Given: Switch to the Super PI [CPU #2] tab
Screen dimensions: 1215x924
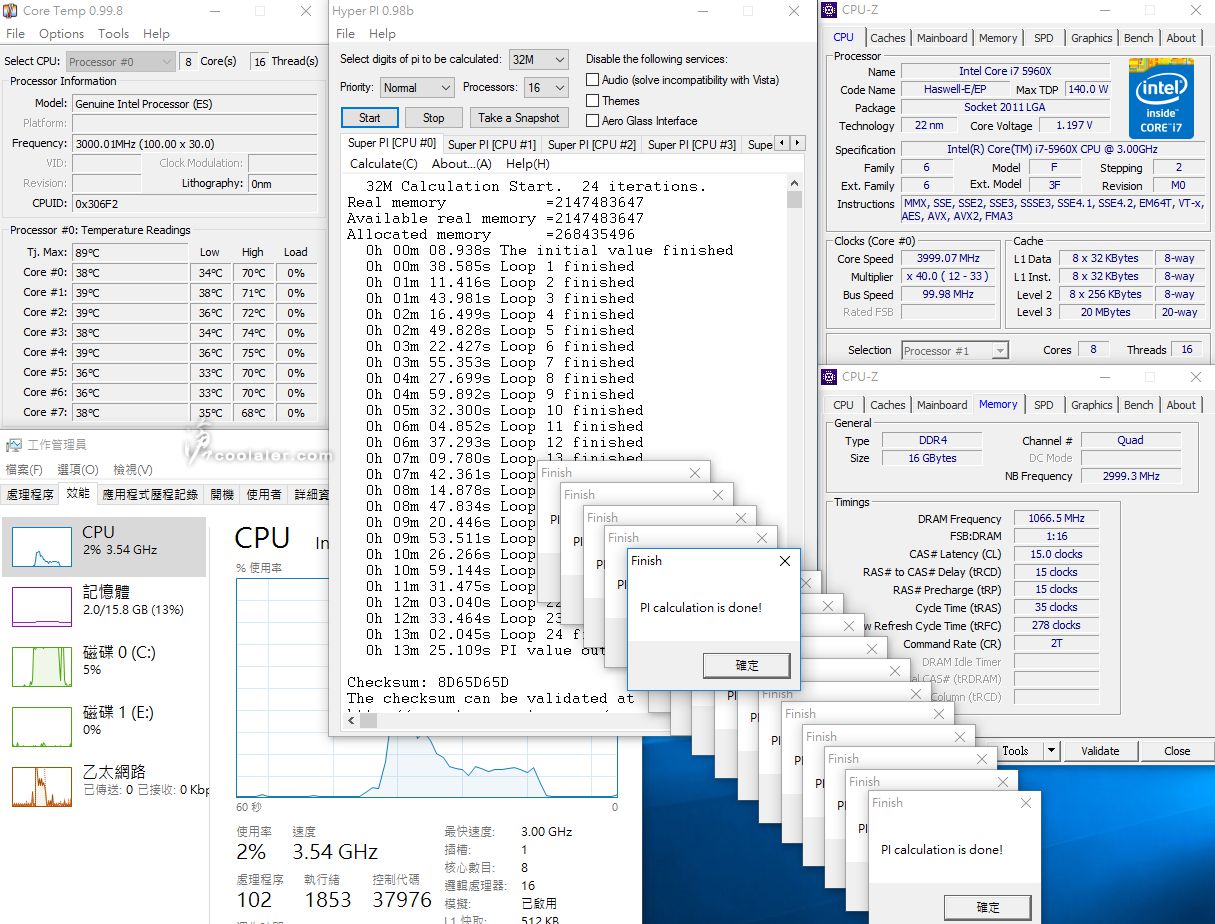Looking at the screenshot, I should pos(592,145).
